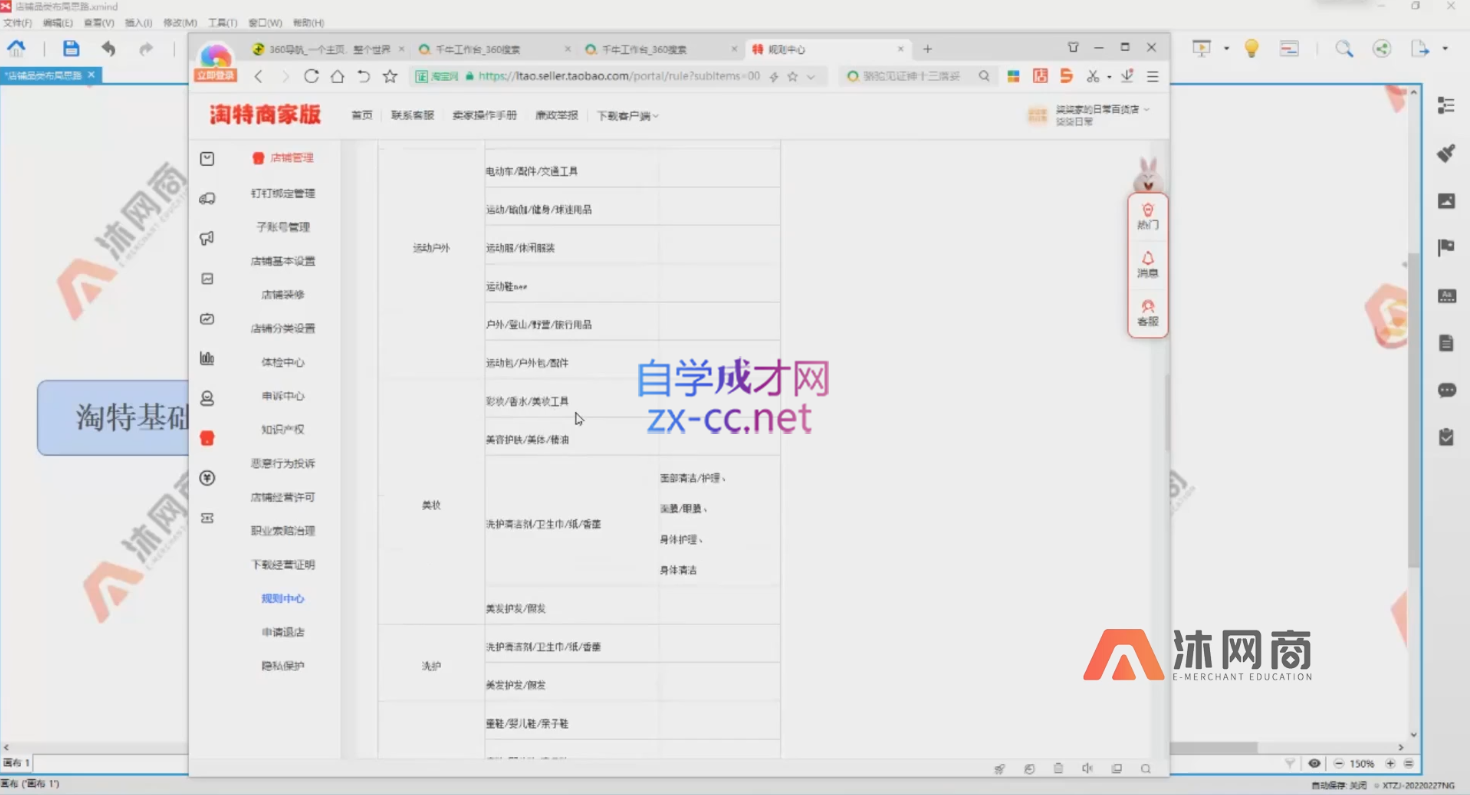Viewport: 1470px width, 795px height.
Task: Expand the 下载客户端 dropdown
Action: coord(628,116)
